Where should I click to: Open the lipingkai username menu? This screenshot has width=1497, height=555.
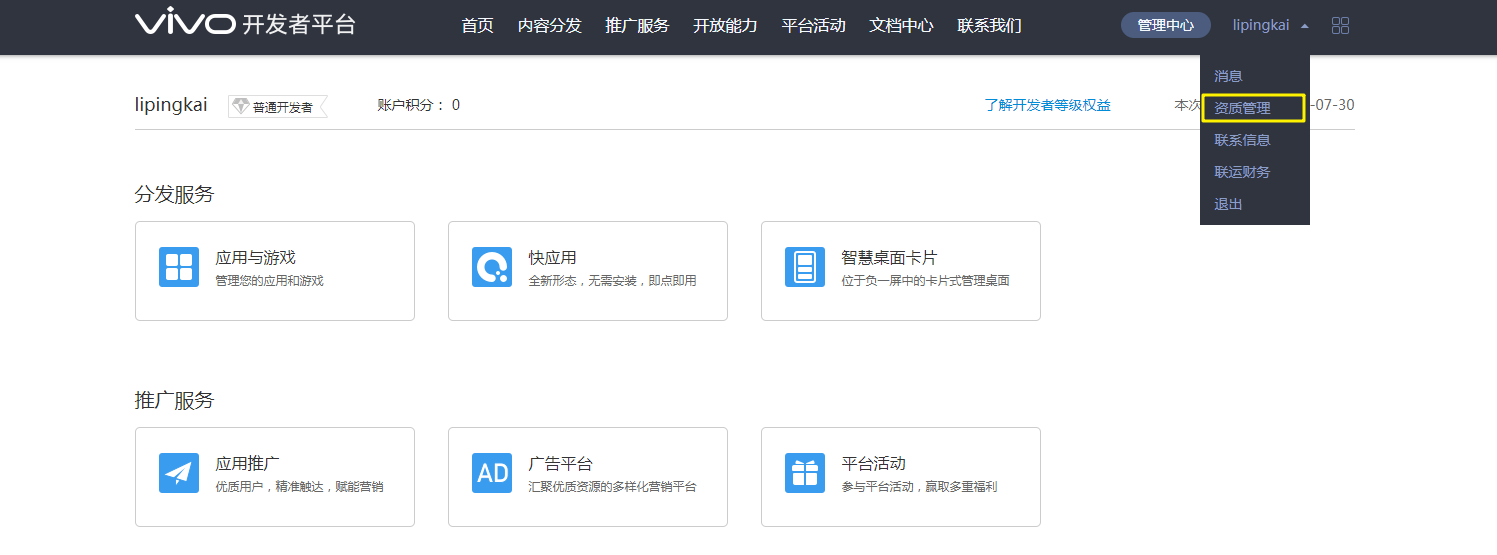pyautogui.click(x=1261, y=25)
